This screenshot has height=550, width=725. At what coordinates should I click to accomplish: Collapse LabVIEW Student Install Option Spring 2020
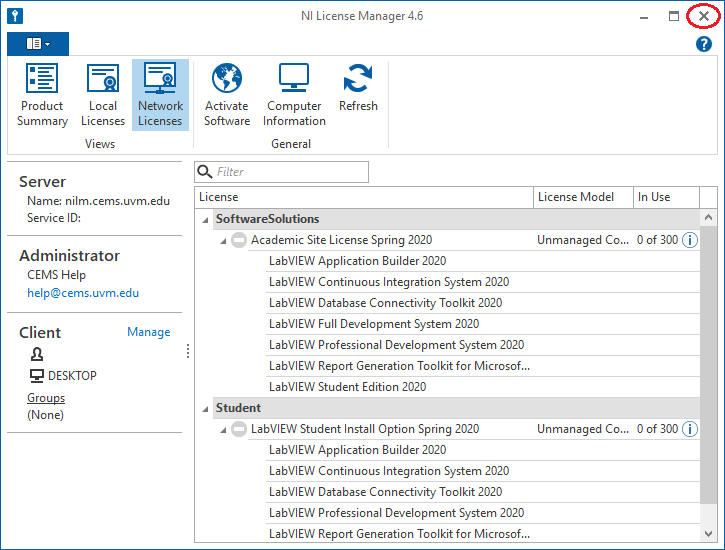coord(224,430)
